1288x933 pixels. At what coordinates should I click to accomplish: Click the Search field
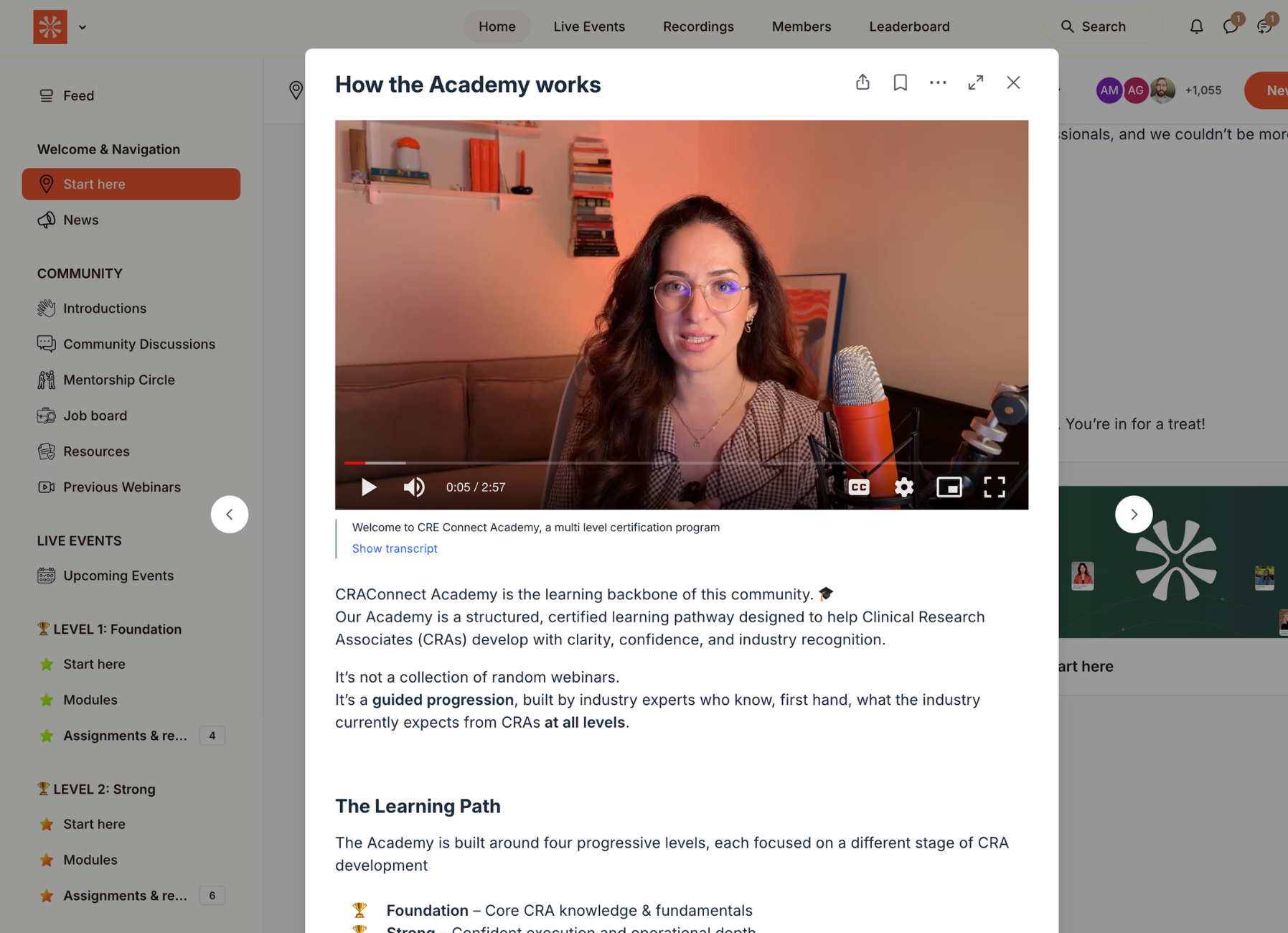tap(1104, 27)
